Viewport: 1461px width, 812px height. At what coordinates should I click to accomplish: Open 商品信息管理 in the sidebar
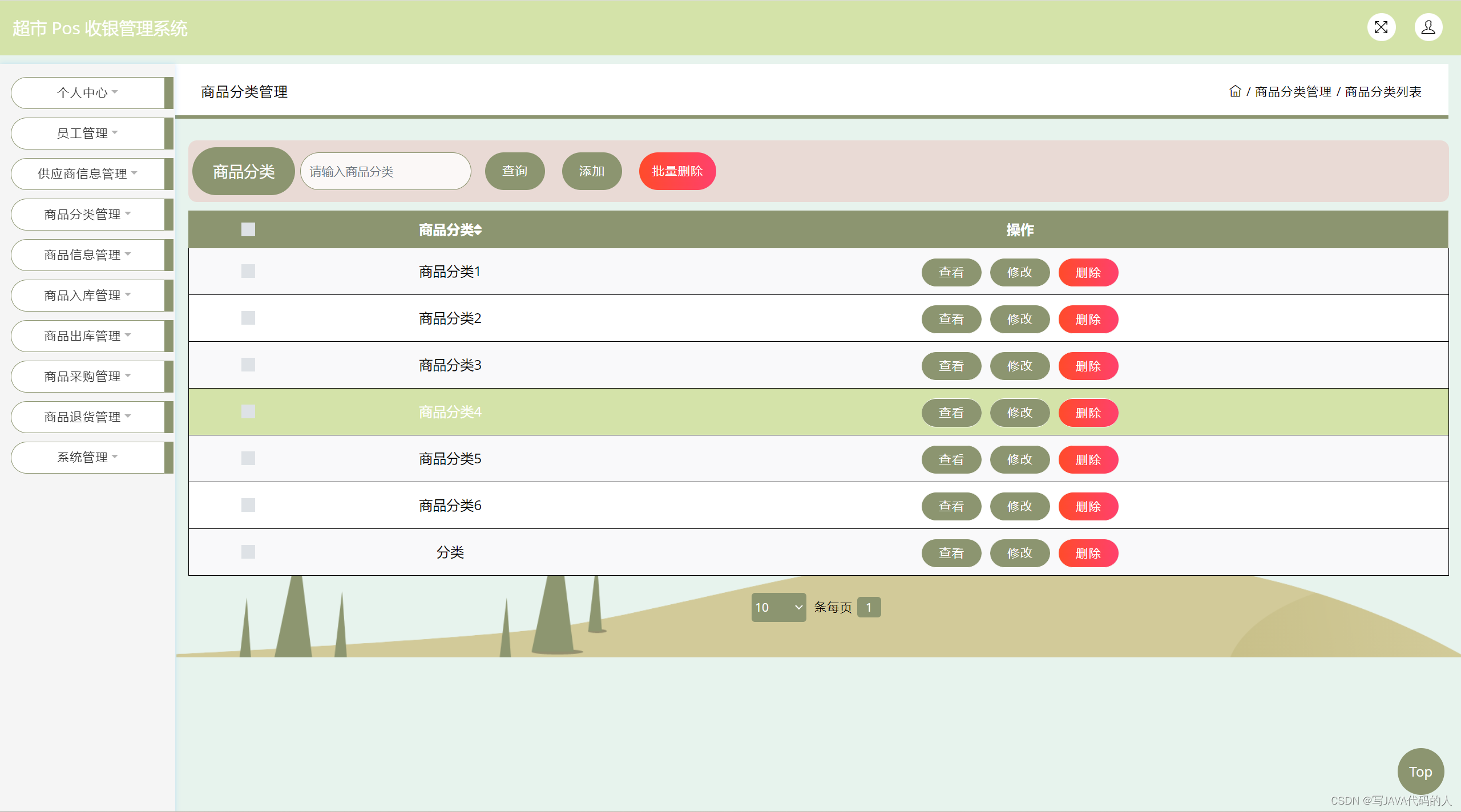(88, 254)
